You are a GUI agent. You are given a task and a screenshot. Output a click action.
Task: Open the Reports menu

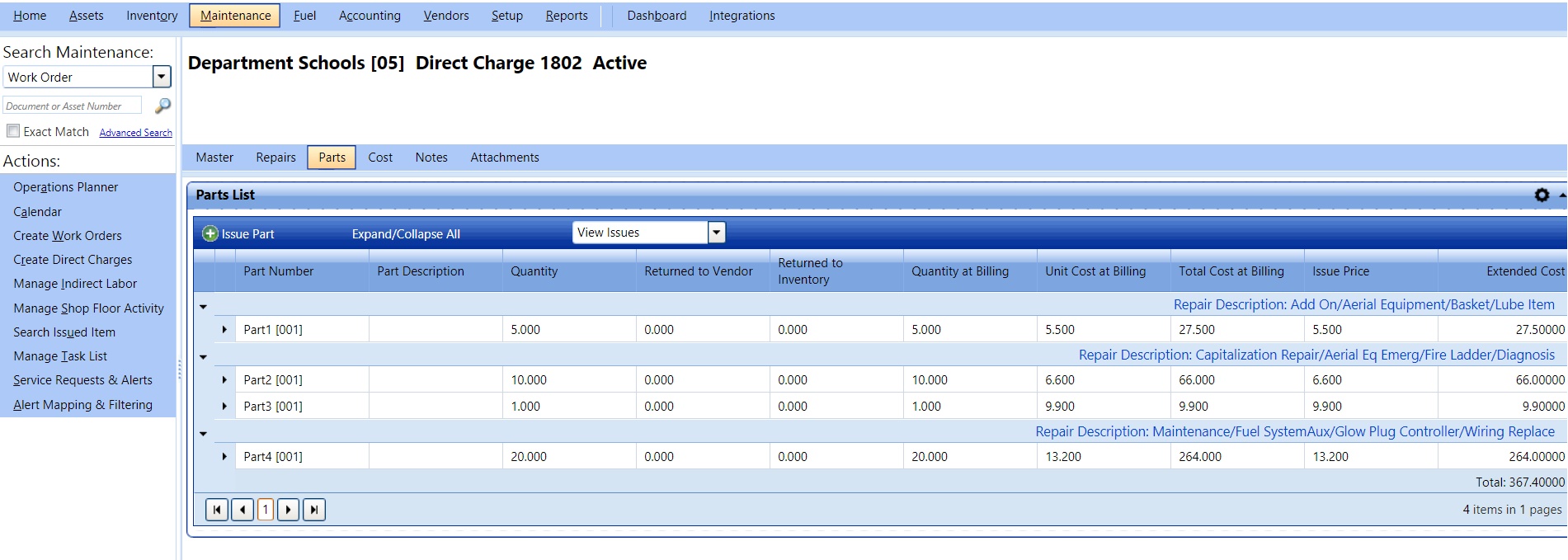[567, 16]
